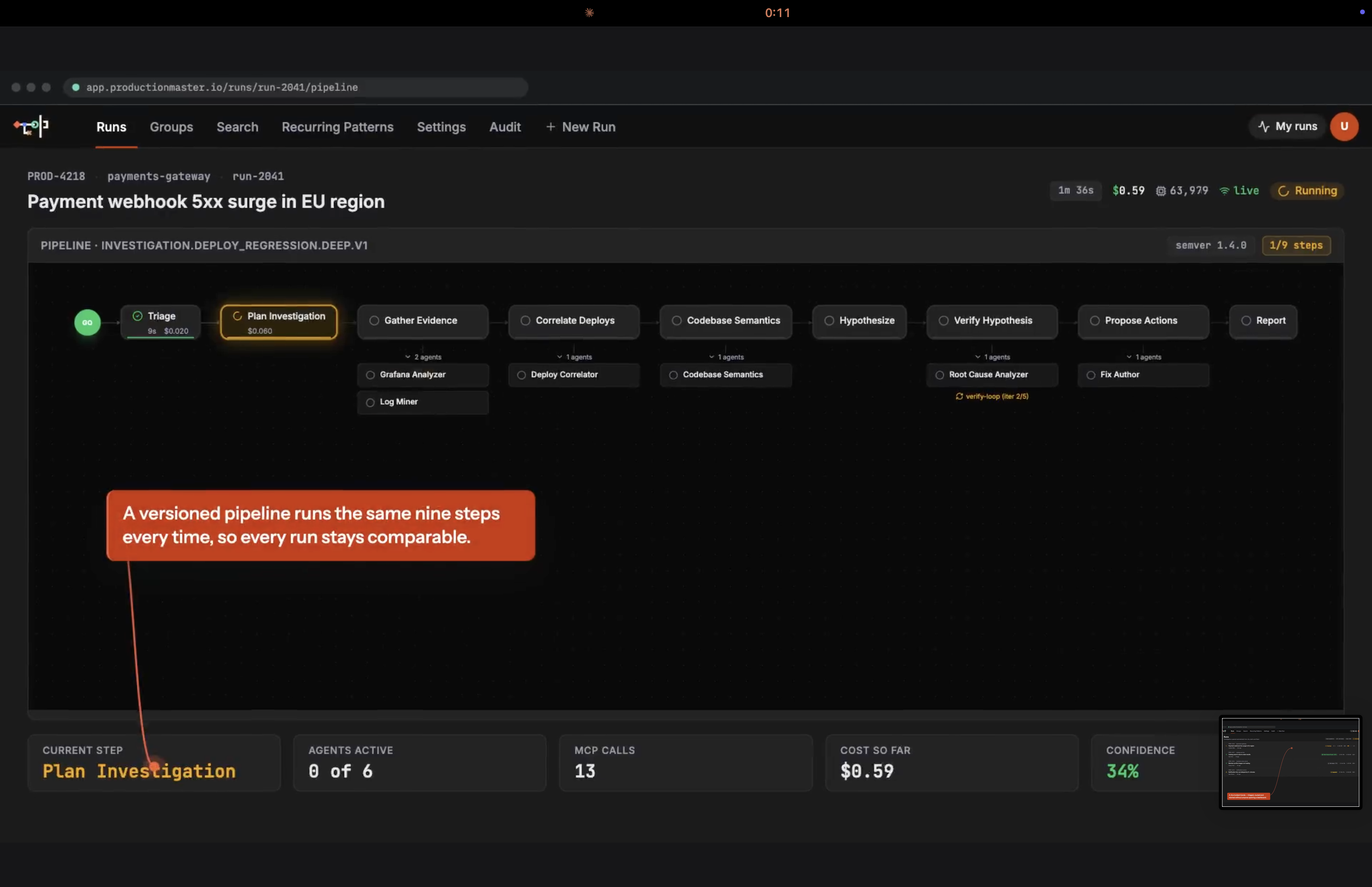Click the user avatar U
Screen dimensions: 1372x887
pyautogui.click(x=1344, y=126)
